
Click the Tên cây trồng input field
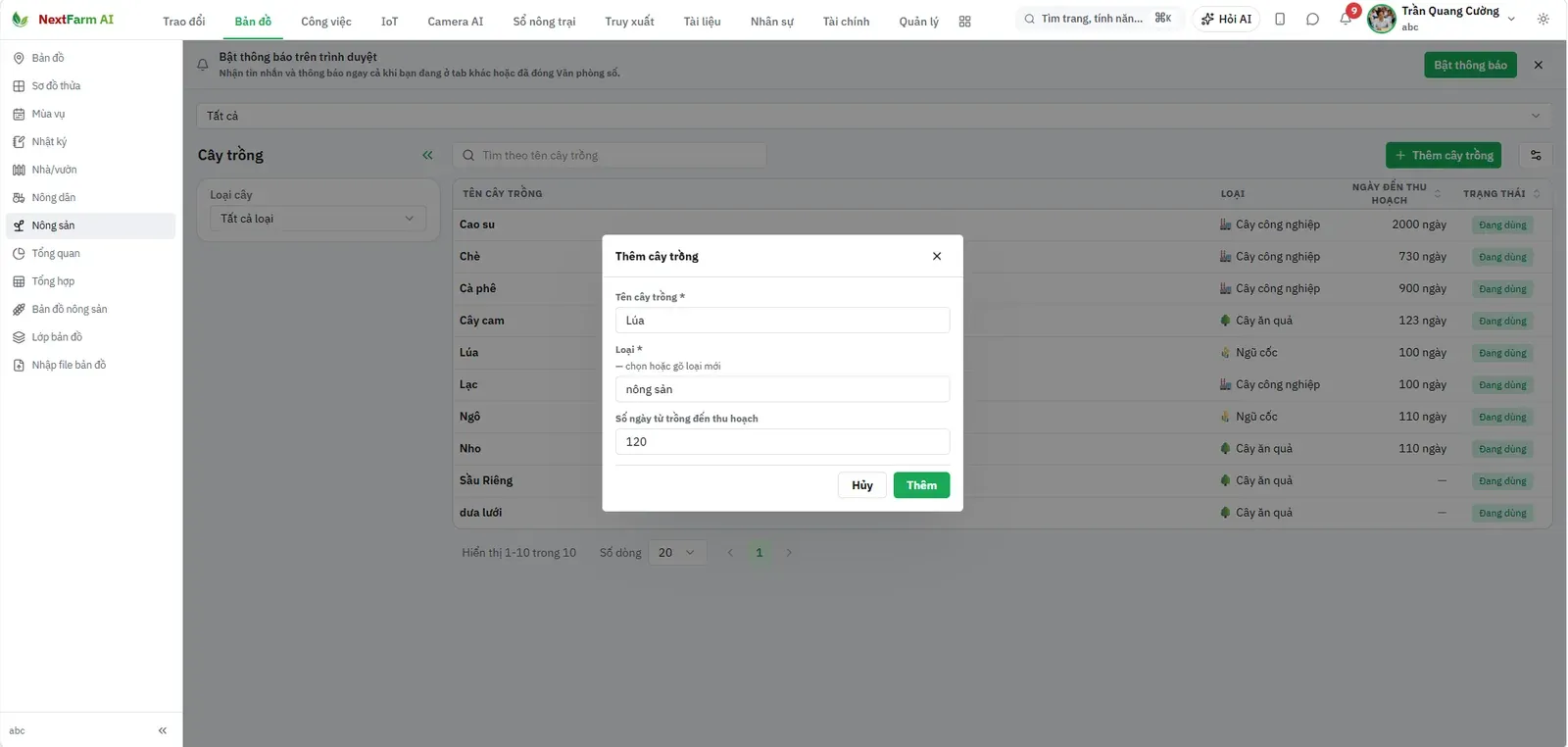tap(782, 321)
